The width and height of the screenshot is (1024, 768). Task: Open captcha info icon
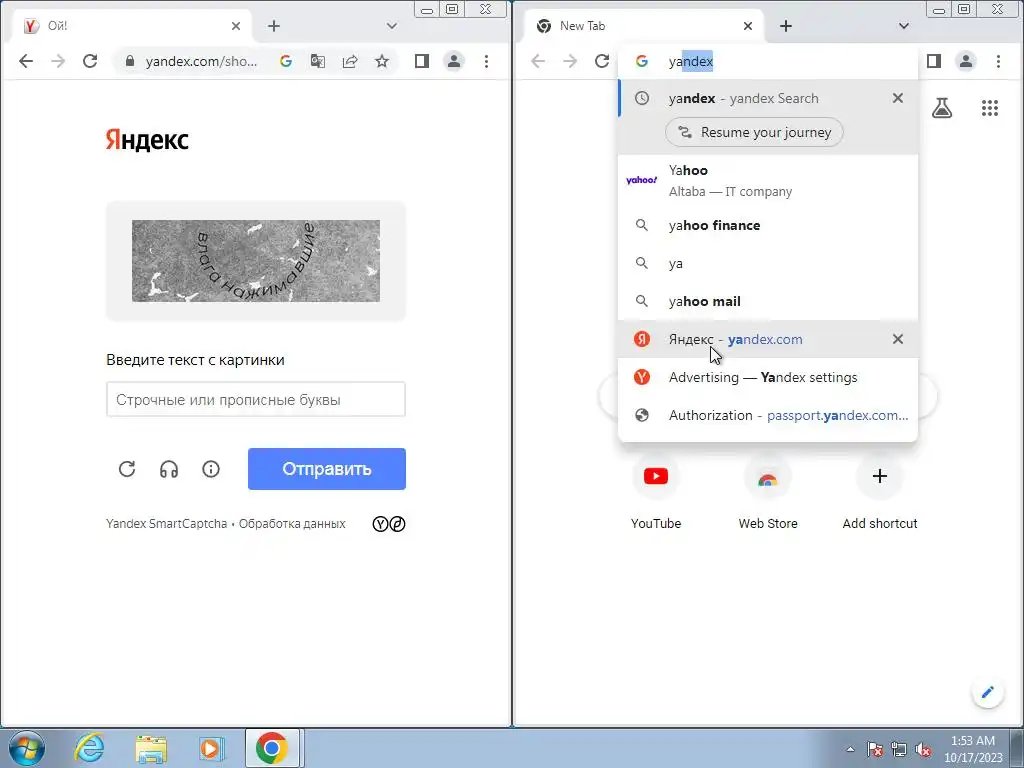pos(211,469)
